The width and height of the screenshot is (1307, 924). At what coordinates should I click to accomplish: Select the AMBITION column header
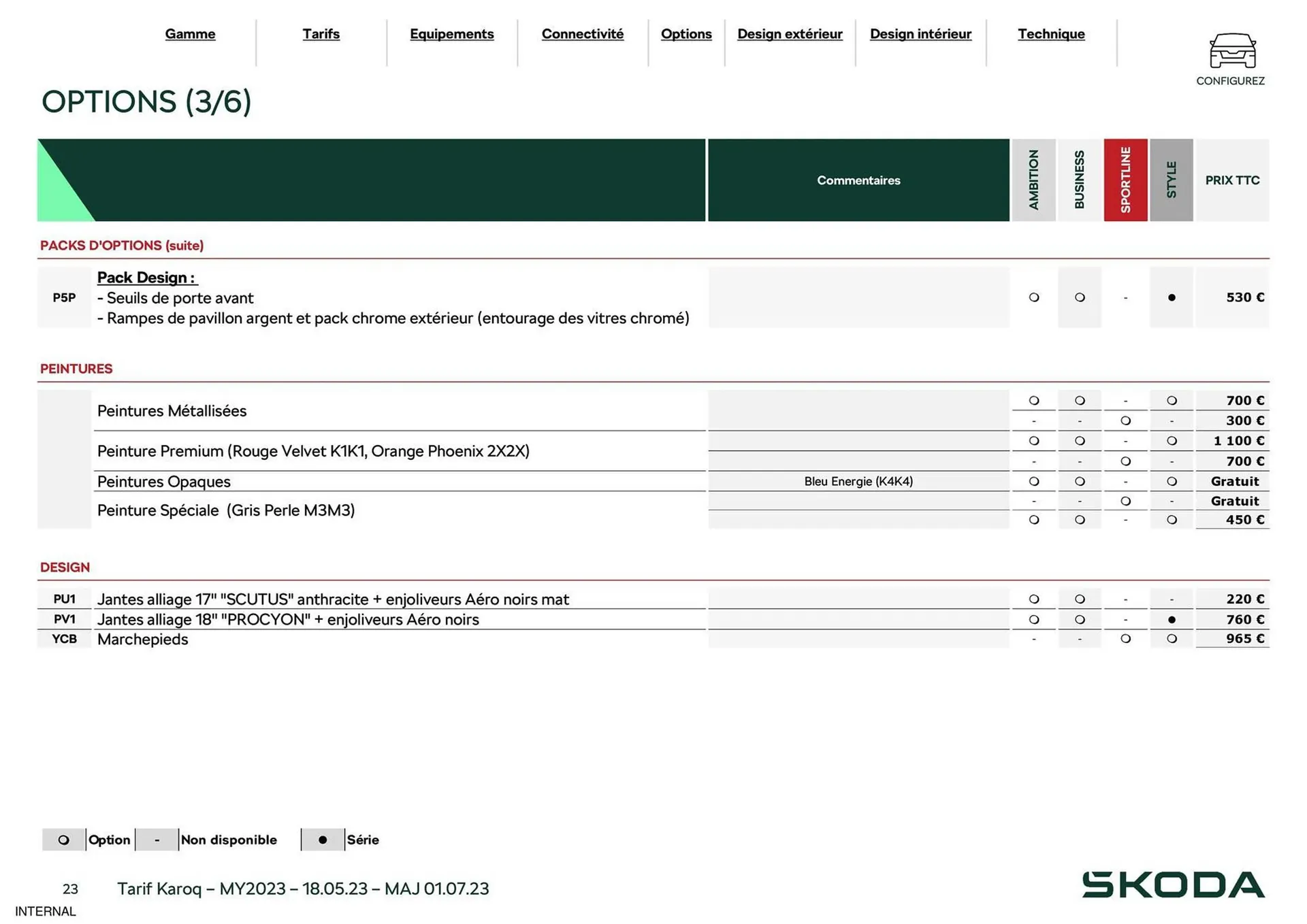click(x=1034, y=180)
